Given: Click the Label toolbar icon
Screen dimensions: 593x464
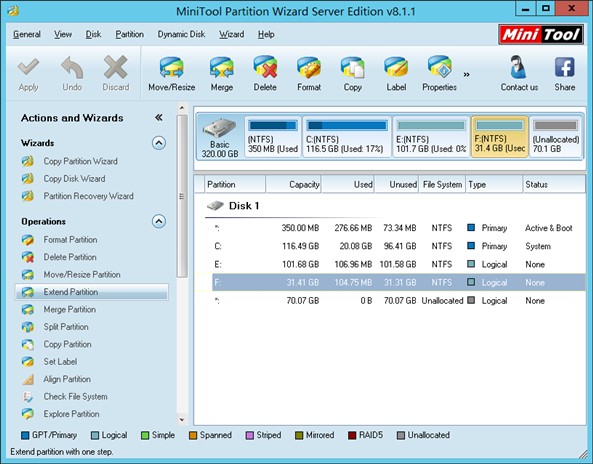Looking at the screenshot, I should 396,67.
